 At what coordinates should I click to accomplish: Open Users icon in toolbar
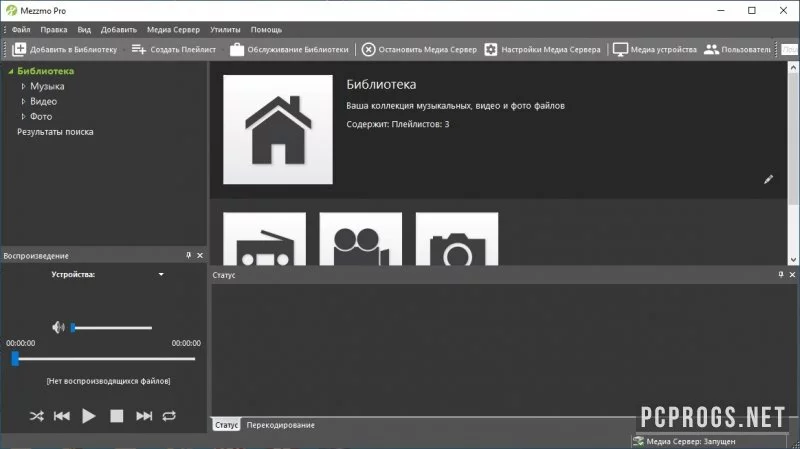711,49
